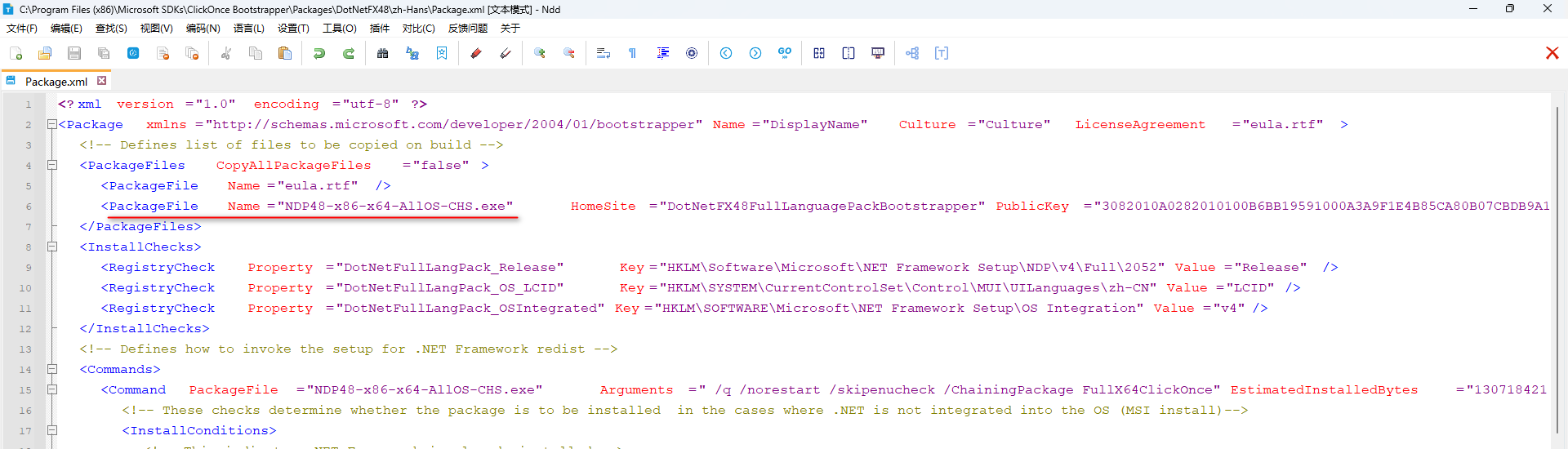The height and width of the screenshot is (449, 1568).
Task: Click the red X at toolbar right end
Action: (x=1552, y=53)
